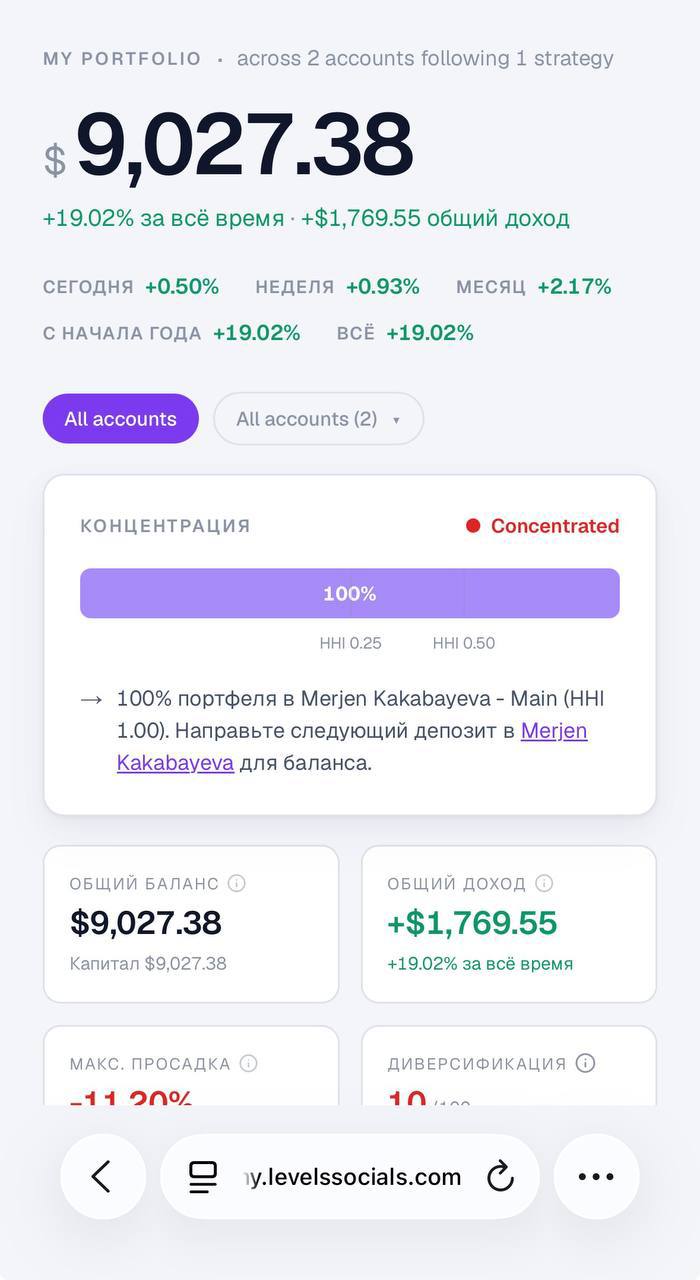Open the ОБЩИЙ ДОХОД +$1,769.55 card
The height and width of the screenshot is (1280, 700).
[509, 924]
